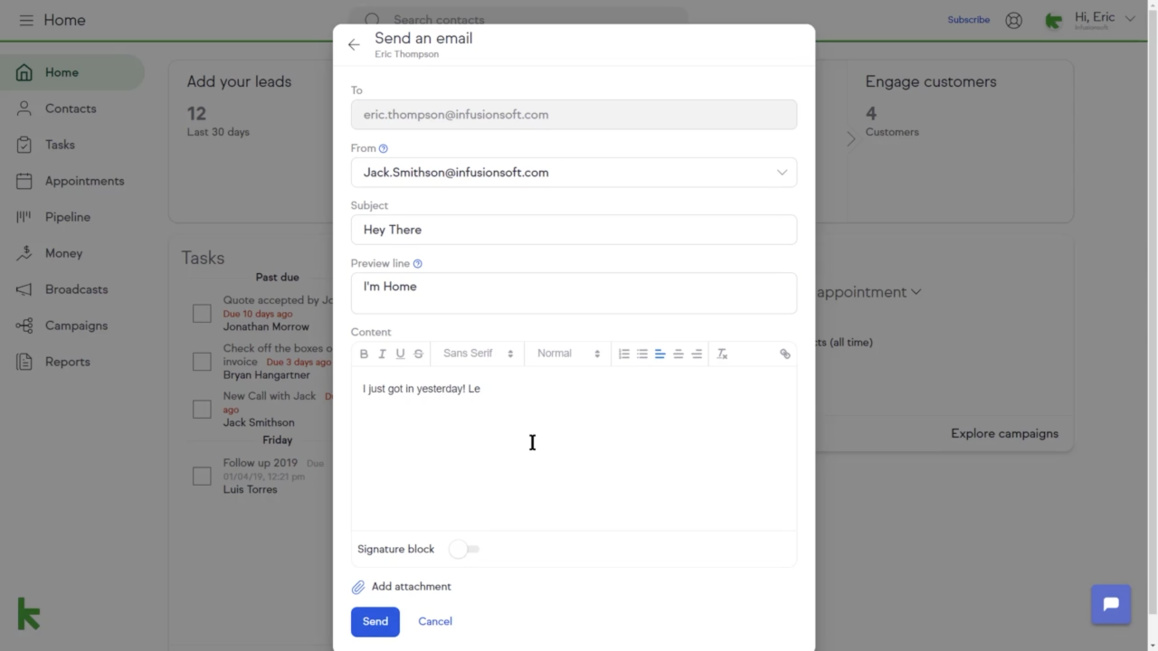Open the help icon in top bar
1158x651 pixels.
click(x=1013, y=19)
